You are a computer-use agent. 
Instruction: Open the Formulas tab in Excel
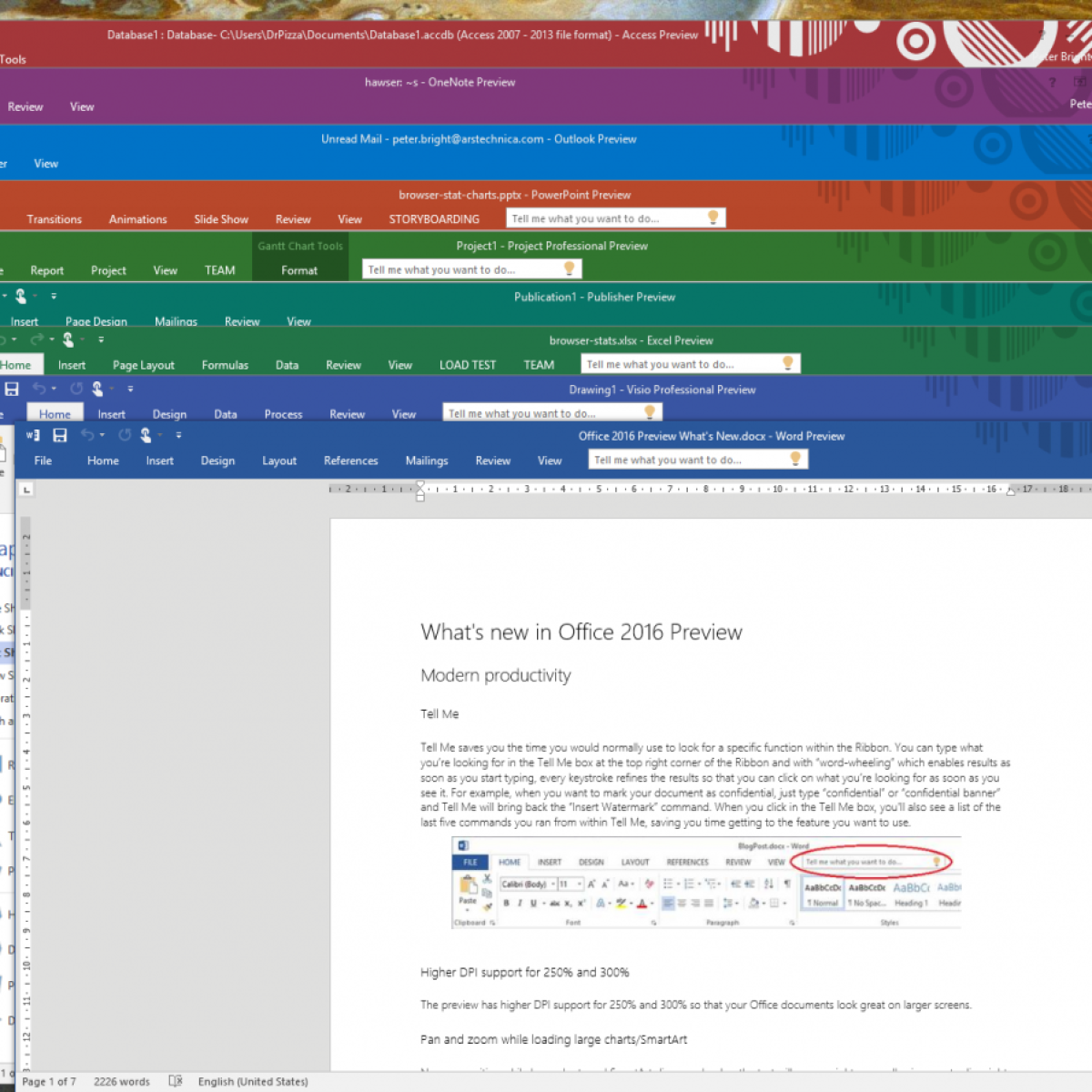[225, 365]
